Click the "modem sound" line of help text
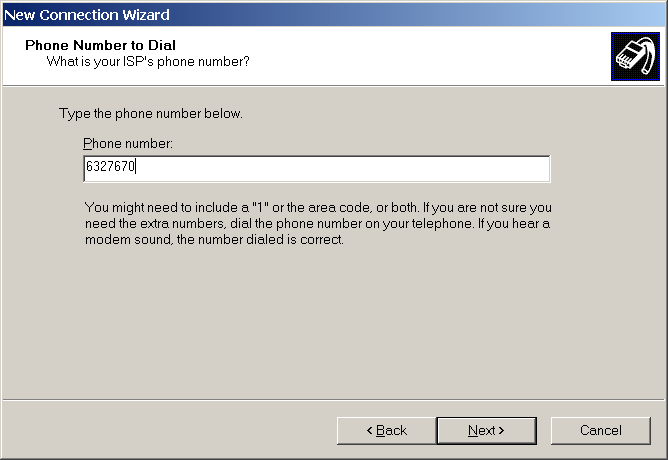This screenshot has width=668, height=460. click(x=214, y=241)
